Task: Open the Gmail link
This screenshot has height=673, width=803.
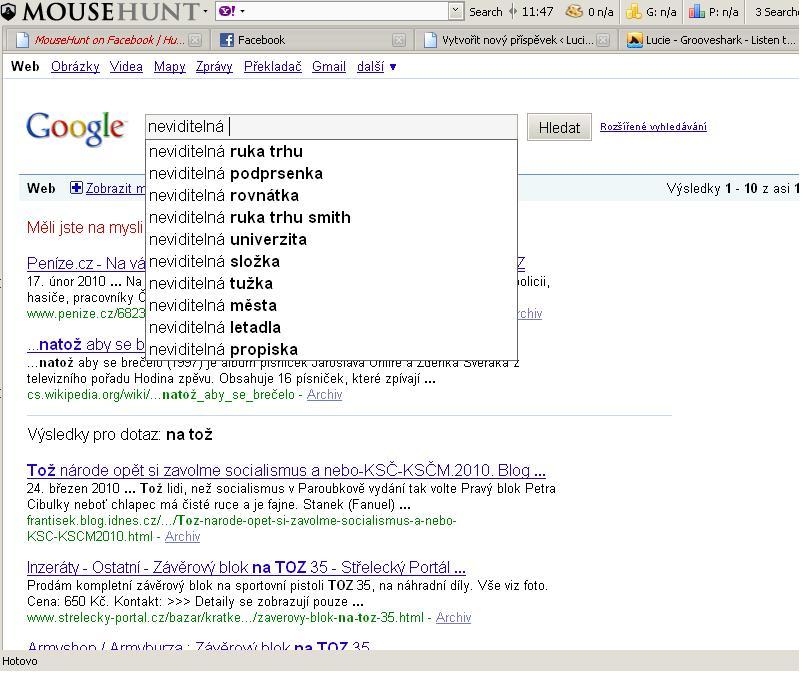Action: pyautogui.click(x=329, y=67)
